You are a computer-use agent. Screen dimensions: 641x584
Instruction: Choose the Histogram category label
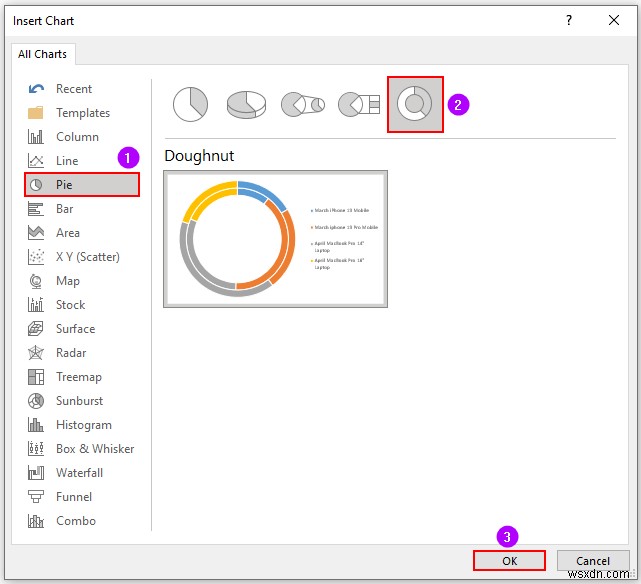[84, 425]
